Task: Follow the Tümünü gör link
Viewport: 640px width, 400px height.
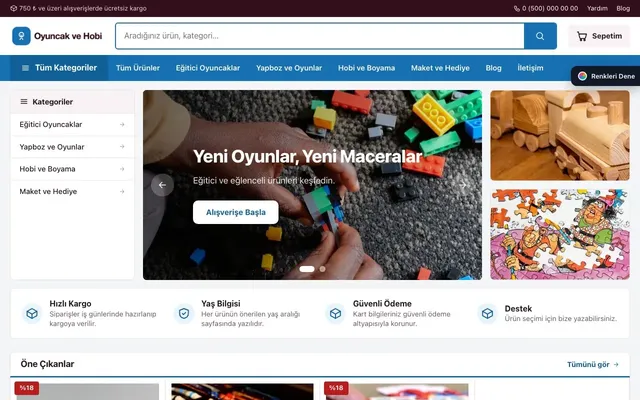Action: (x=593, y=364)
